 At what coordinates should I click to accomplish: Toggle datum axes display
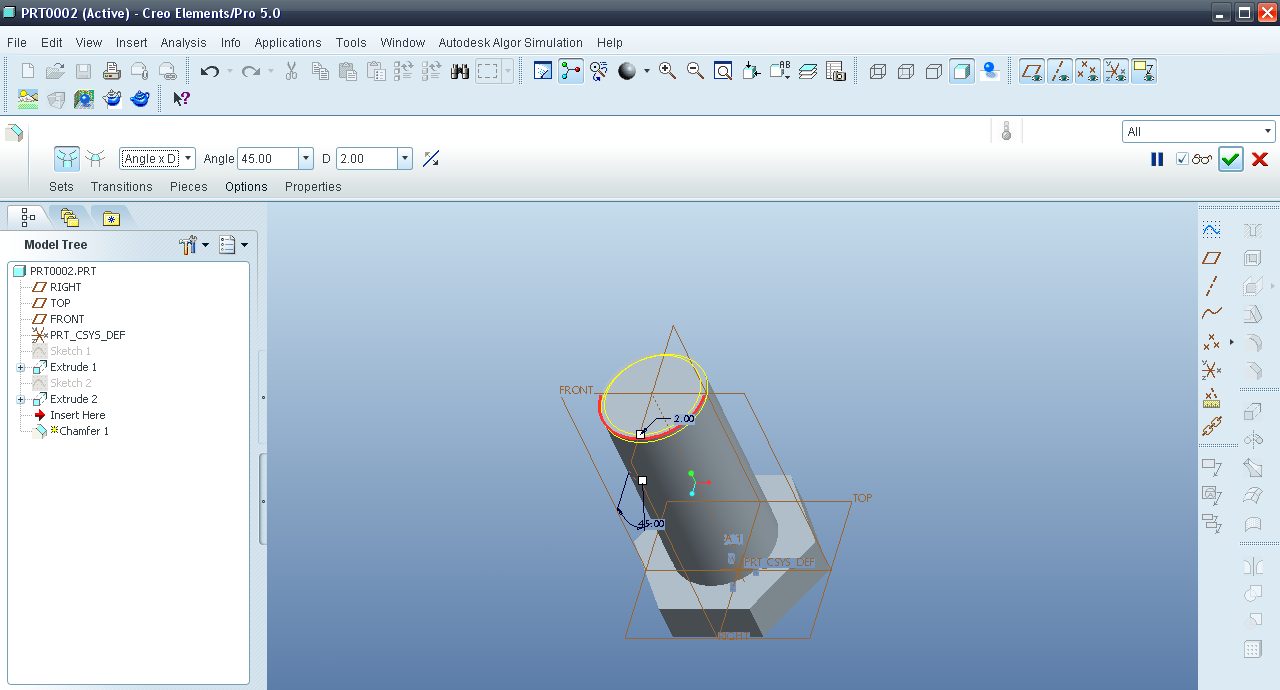[x=1060, y=71]
